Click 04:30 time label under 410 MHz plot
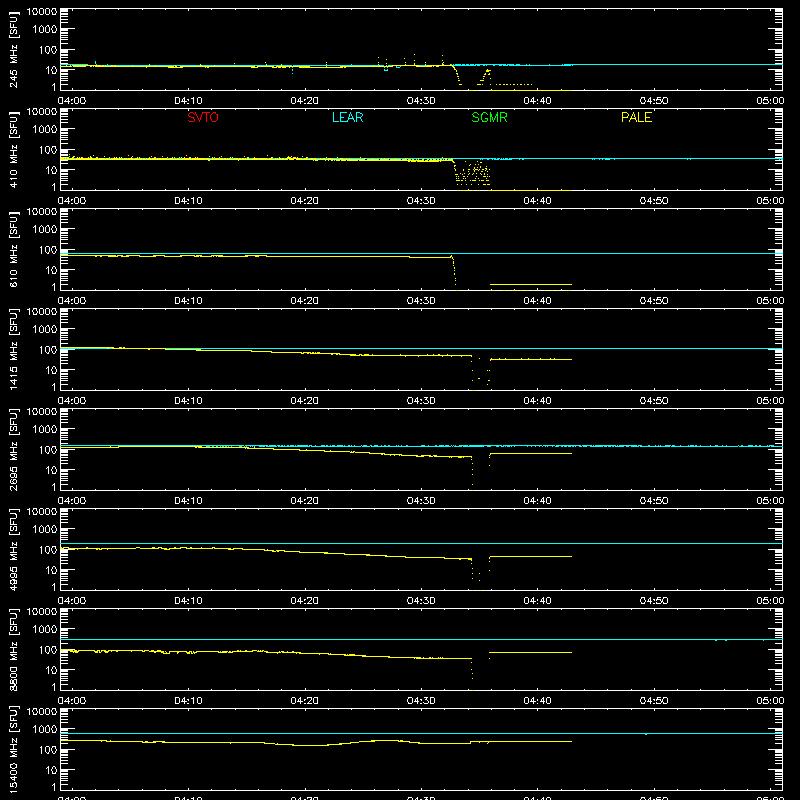 [x=421, y=201]
